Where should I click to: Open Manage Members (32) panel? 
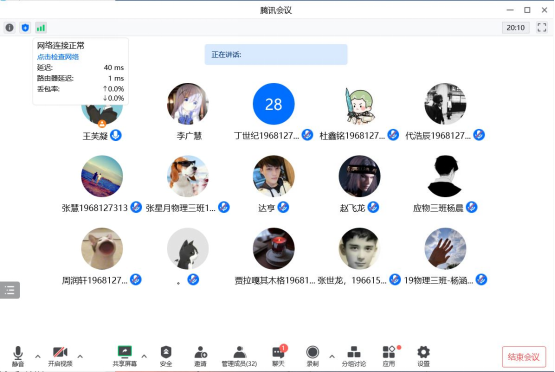click(x=239, y=356)
